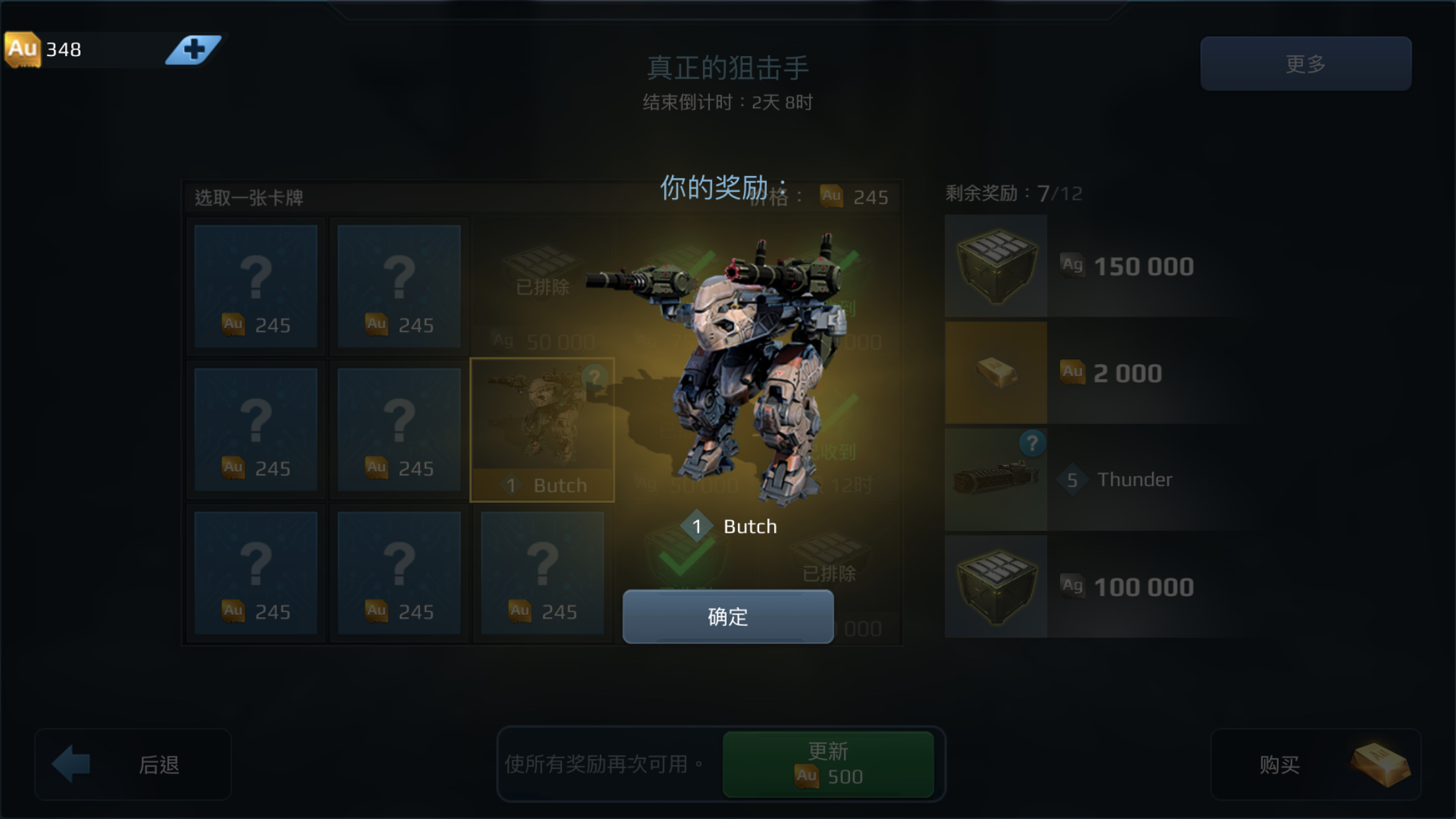This screenshot has width=1456, height=819.
Task: Tap the blue plus icon to add gold
Action: click(193, 49)
